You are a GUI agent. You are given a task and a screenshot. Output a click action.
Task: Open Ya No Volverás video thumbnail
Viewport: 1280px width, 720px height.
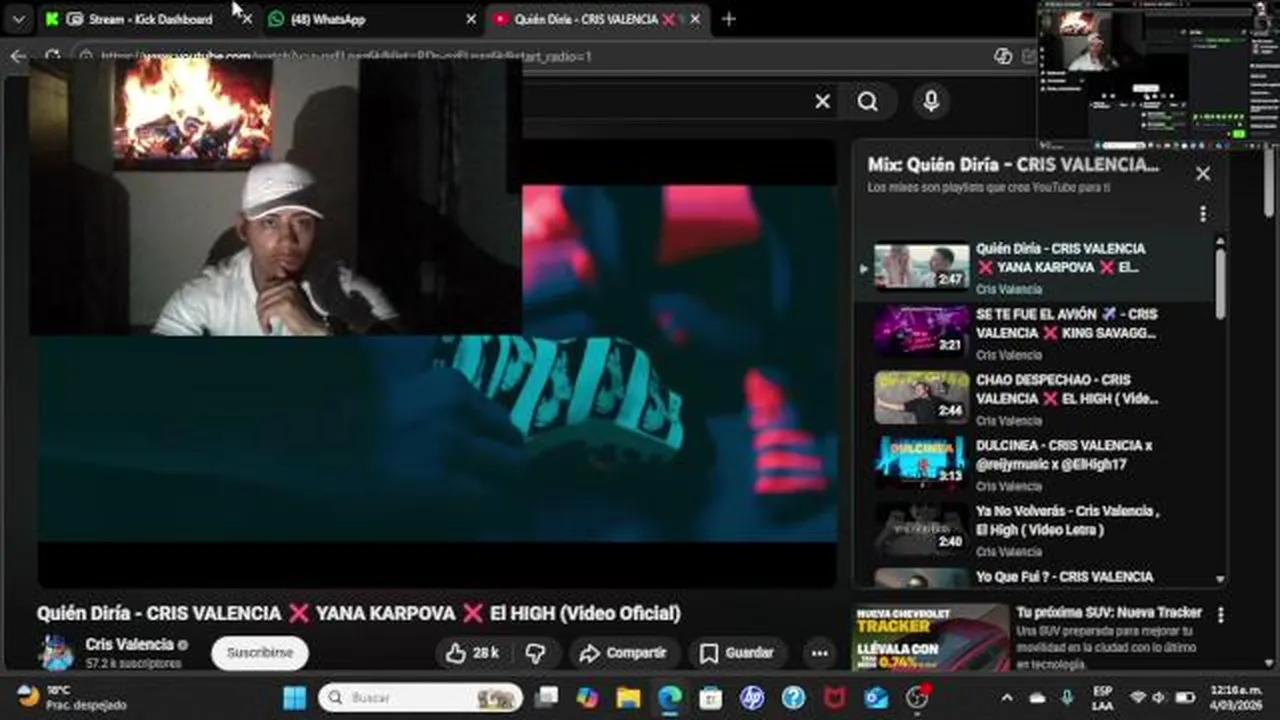921,528
